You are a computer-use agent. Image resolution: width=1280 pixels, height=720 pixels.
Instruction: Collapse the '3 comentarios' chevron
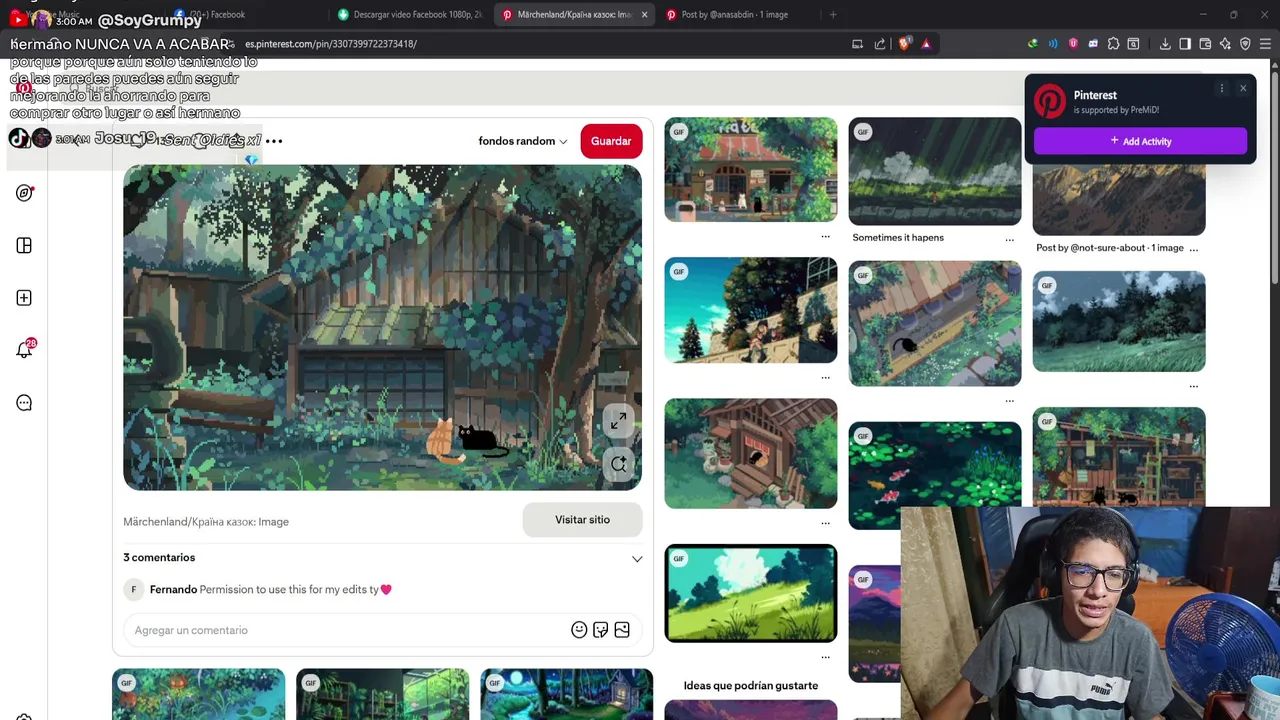(x=637, y=559)
